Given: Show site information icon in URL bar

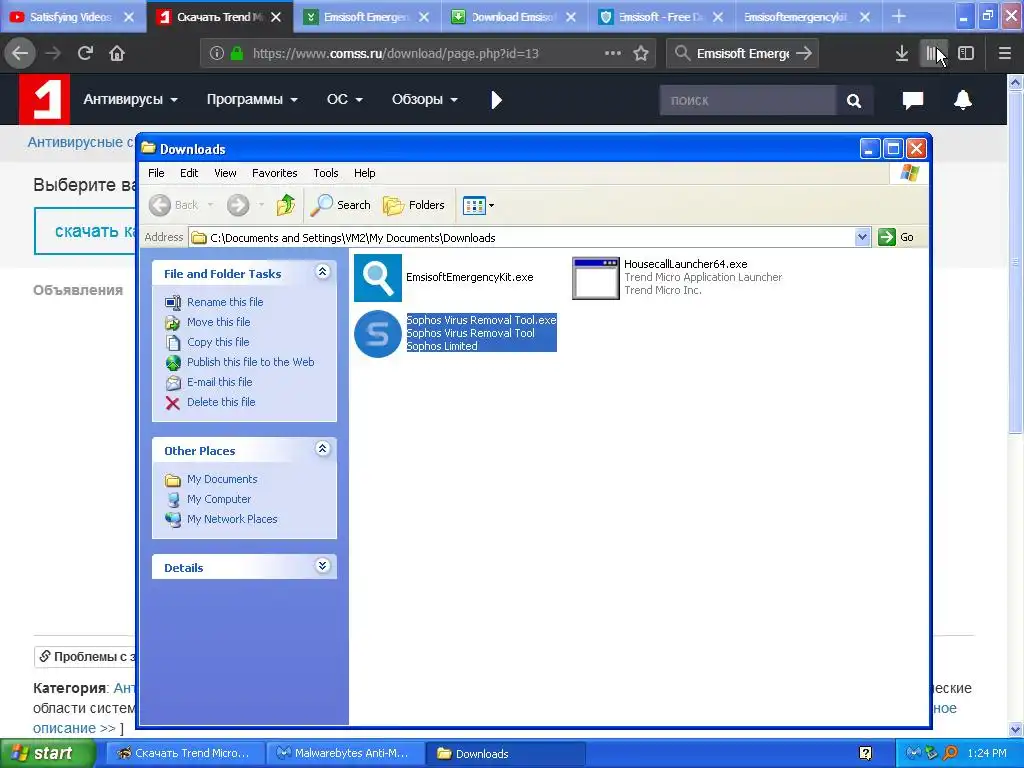Looking at the screenshot, I should pos(217,54).
